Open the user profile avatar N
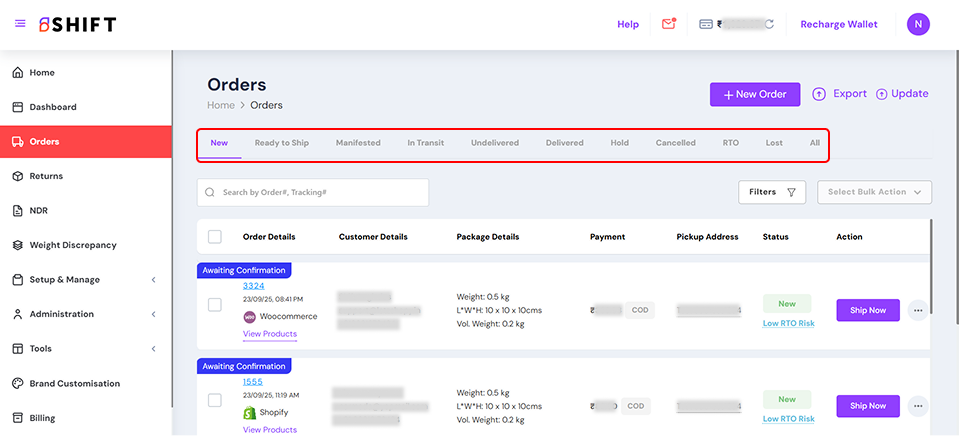This screenshot has height=436, width=959. point(918,24)
